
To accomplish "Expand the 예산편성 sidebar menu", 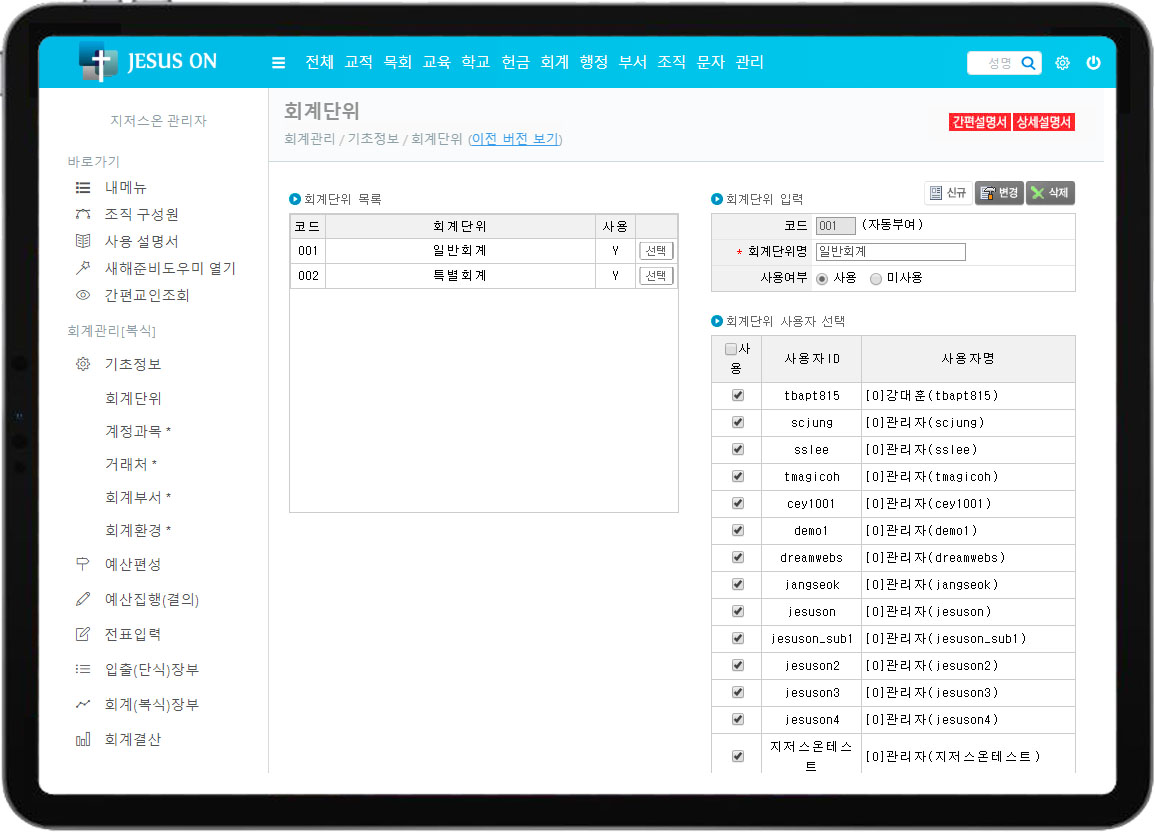I will coord(132,564).
